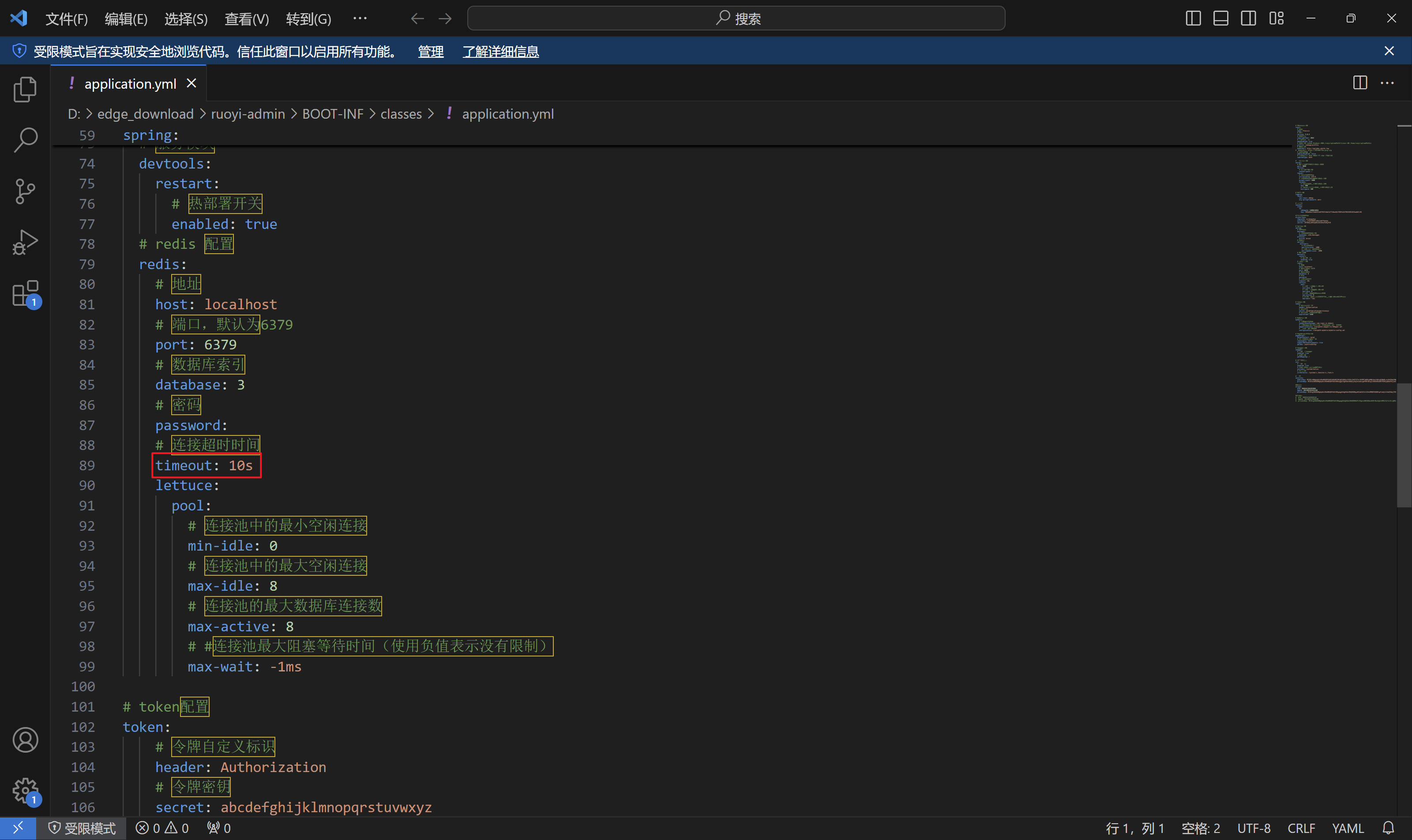Change the UTF-8 encoding

pyautogui.click(x=1254, y=828)
